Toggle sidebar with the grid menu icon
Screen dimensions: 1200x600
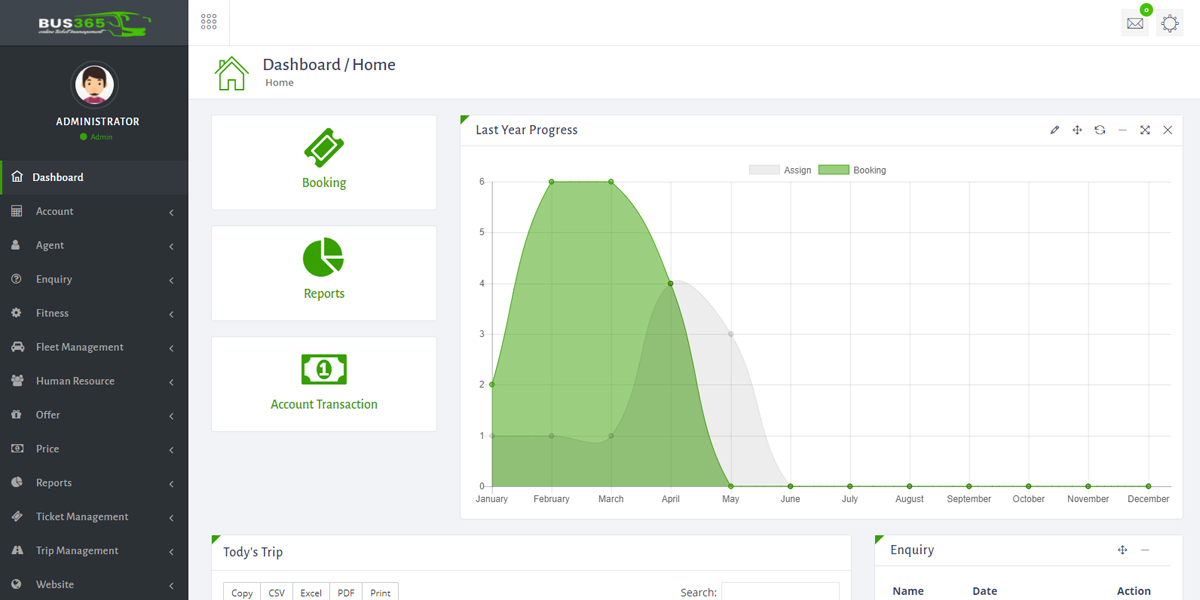point(209,22)
